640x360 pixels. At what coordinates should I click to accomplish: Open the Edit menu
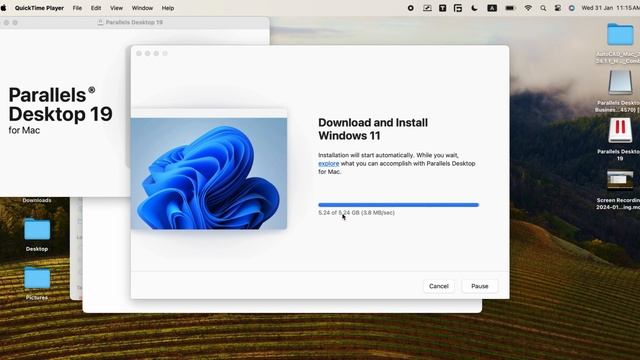pos(96,8)
